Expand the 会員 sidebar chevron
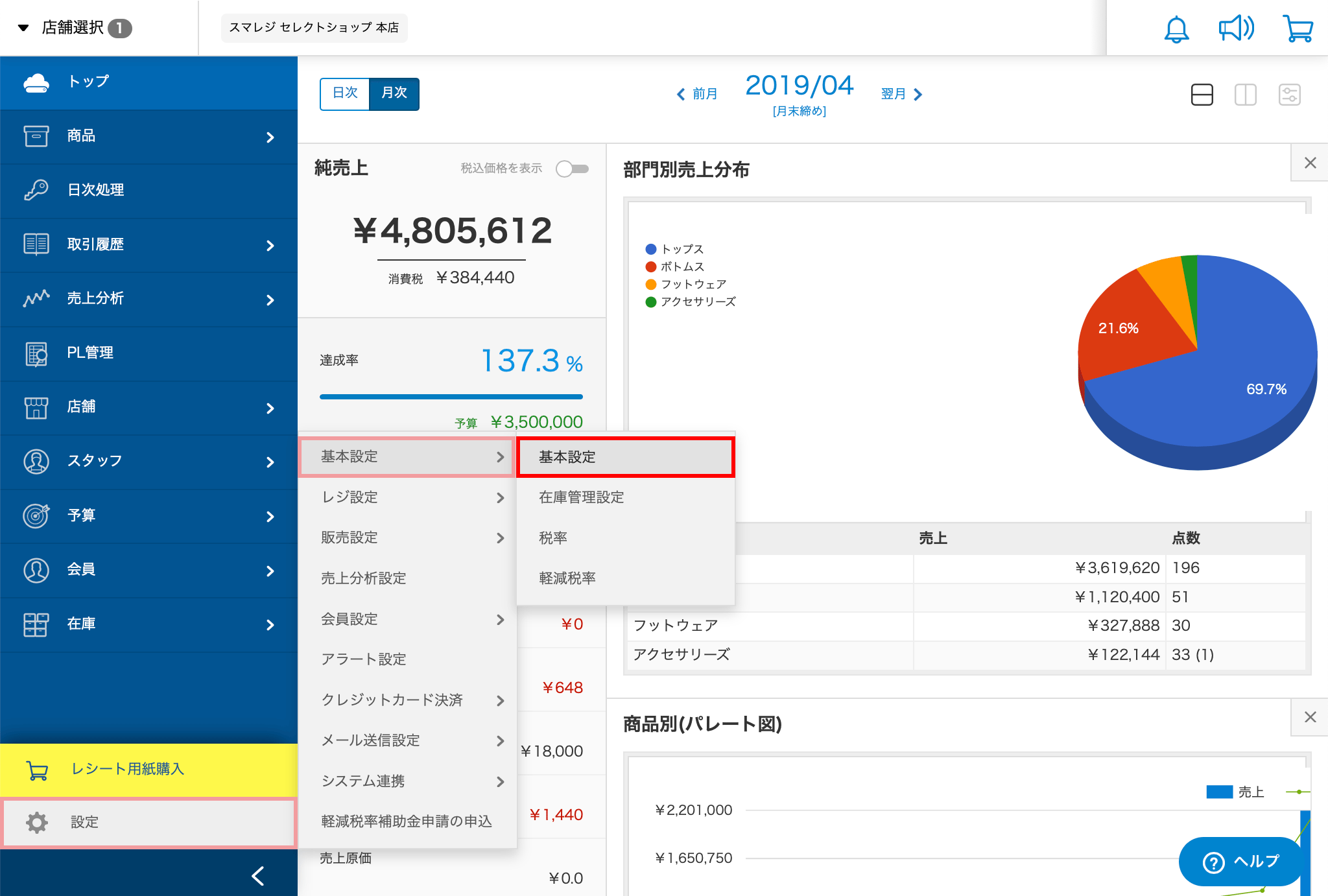The width and height of the screenshot is (1328, 896). [270, 571]
